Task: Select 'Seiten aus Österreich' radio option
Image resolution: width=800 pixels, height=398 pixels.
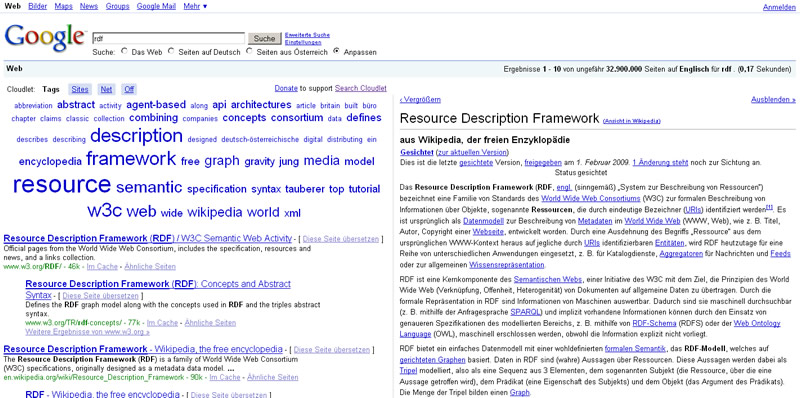Action: (x=249, y=51)
